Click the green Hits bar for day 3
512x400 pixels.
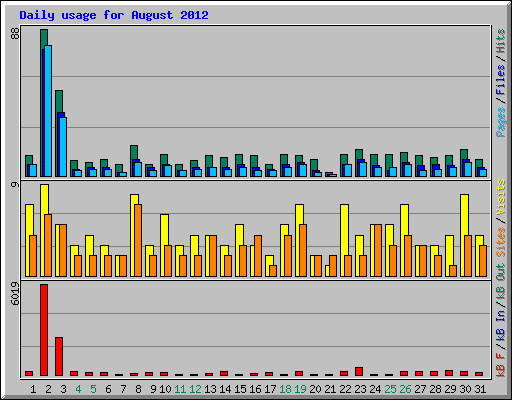point(59,100)
